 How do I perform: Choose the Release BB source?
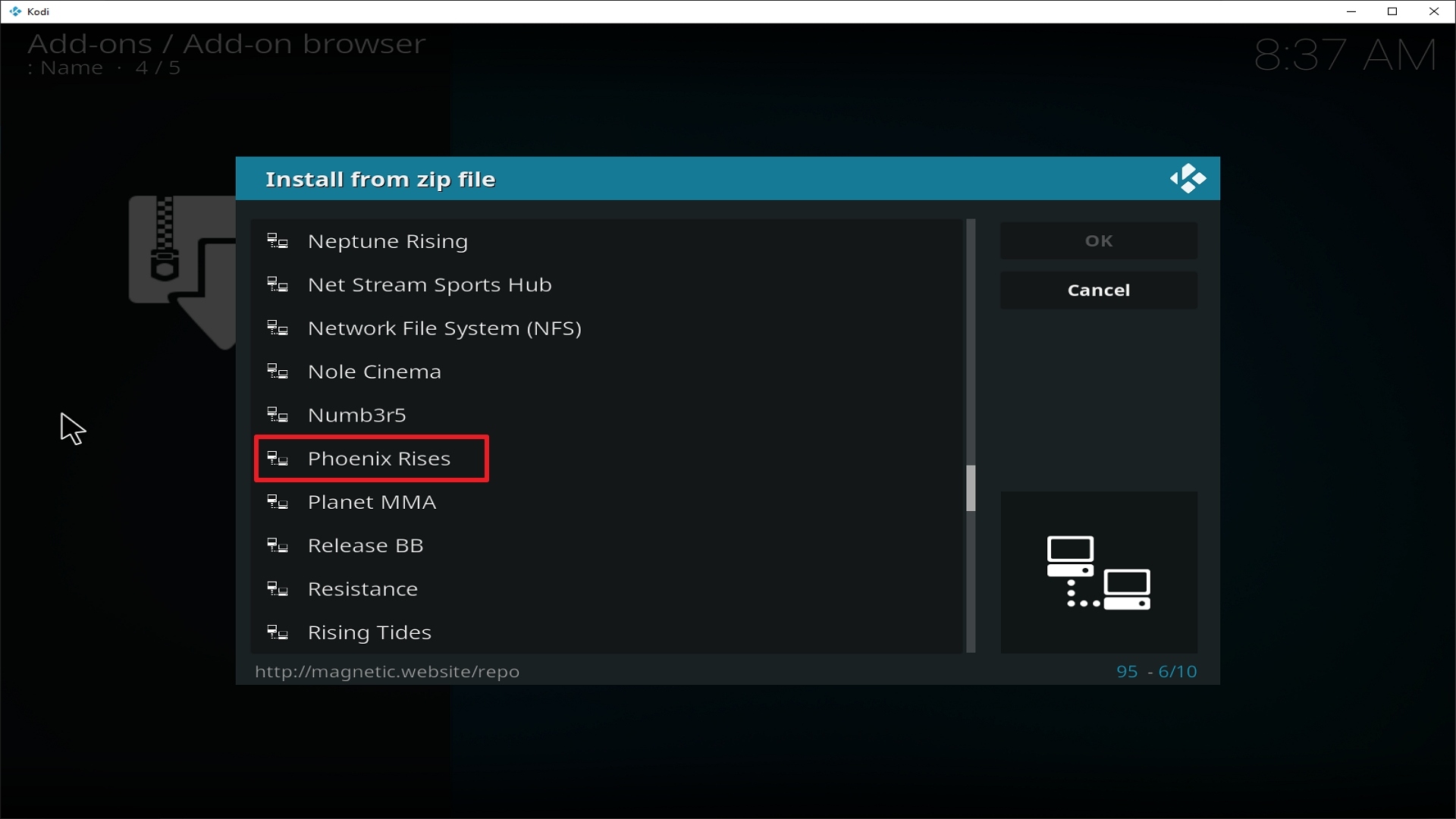click(x=607, y=545)
